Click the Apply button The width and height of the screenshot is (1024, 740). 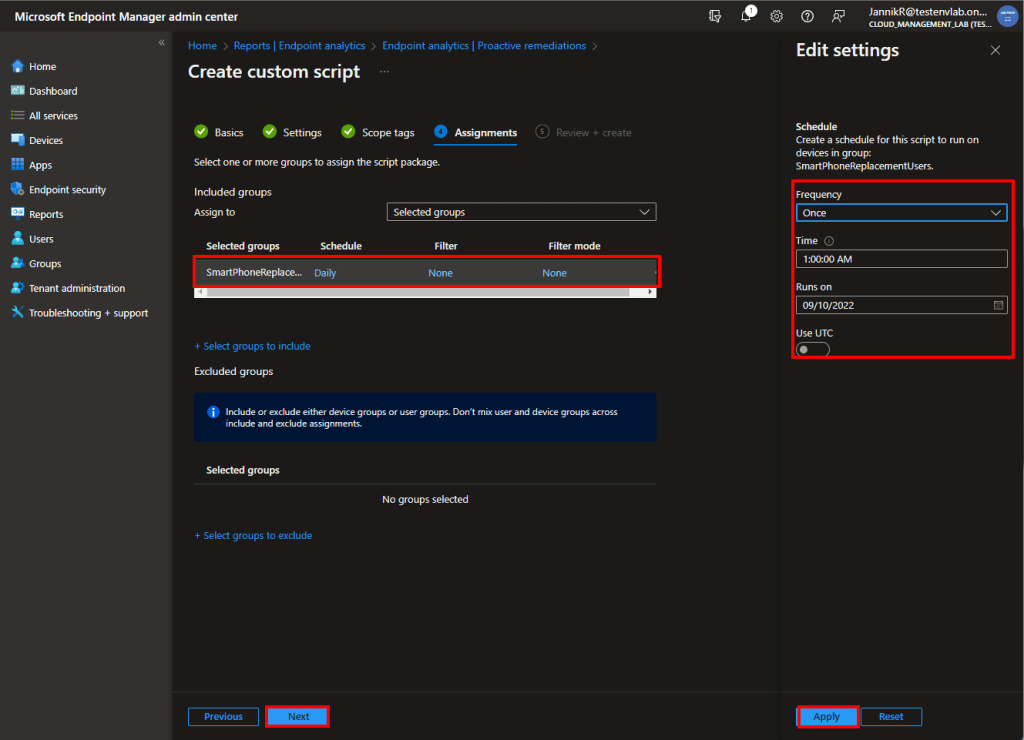(827, 716)
